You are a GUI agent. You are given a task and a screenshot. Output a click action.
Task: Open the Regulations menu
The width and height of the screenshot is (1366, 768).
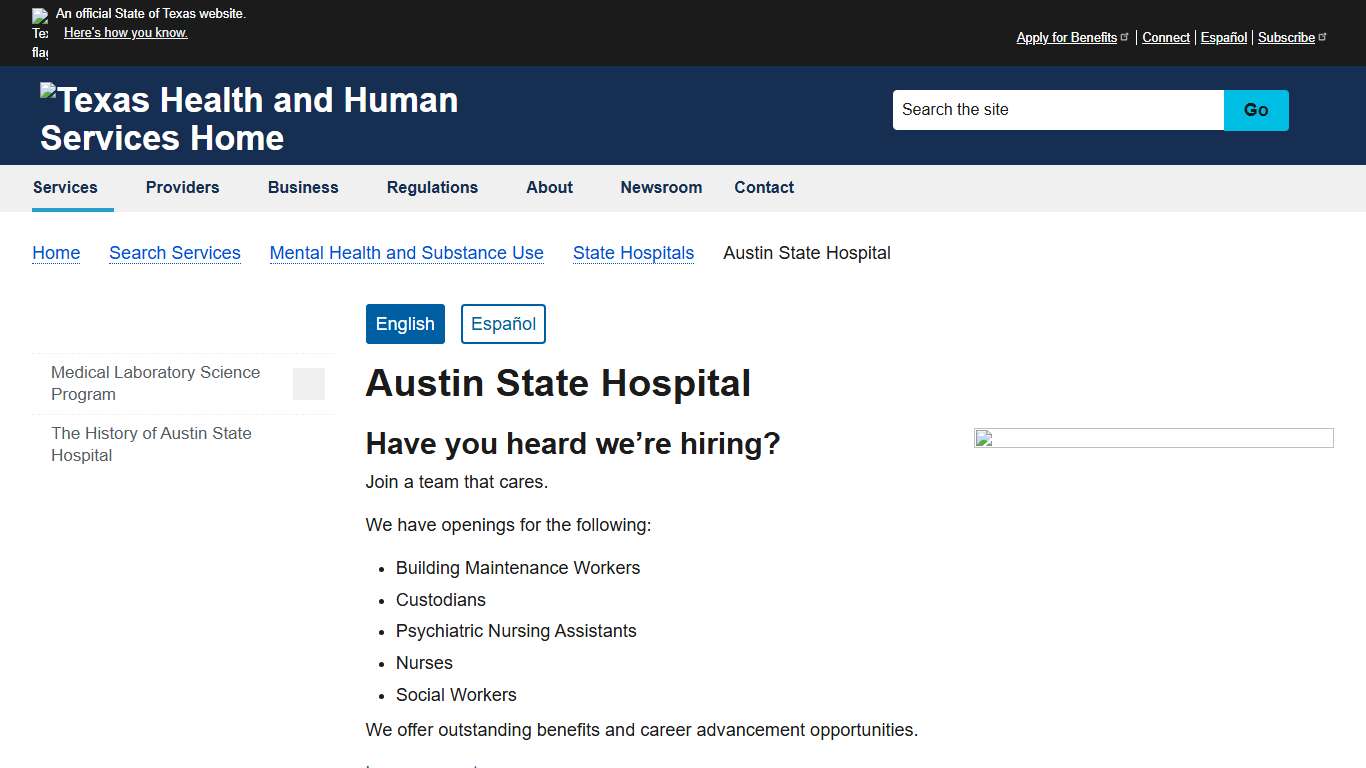pos(432,188)
